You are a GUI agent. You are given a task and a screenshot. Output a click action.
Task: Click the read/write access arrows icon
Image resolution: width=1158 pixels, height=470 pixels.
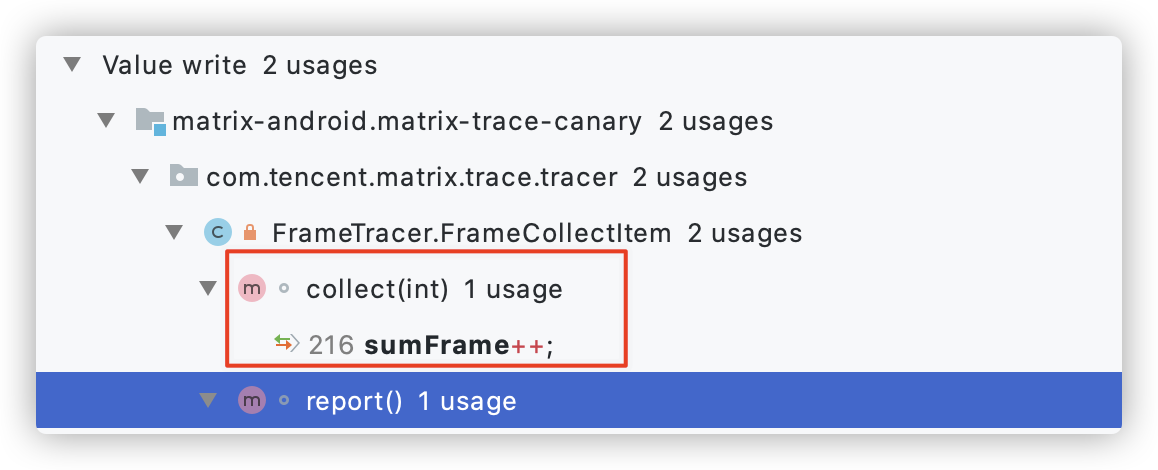tap(286, 343)
